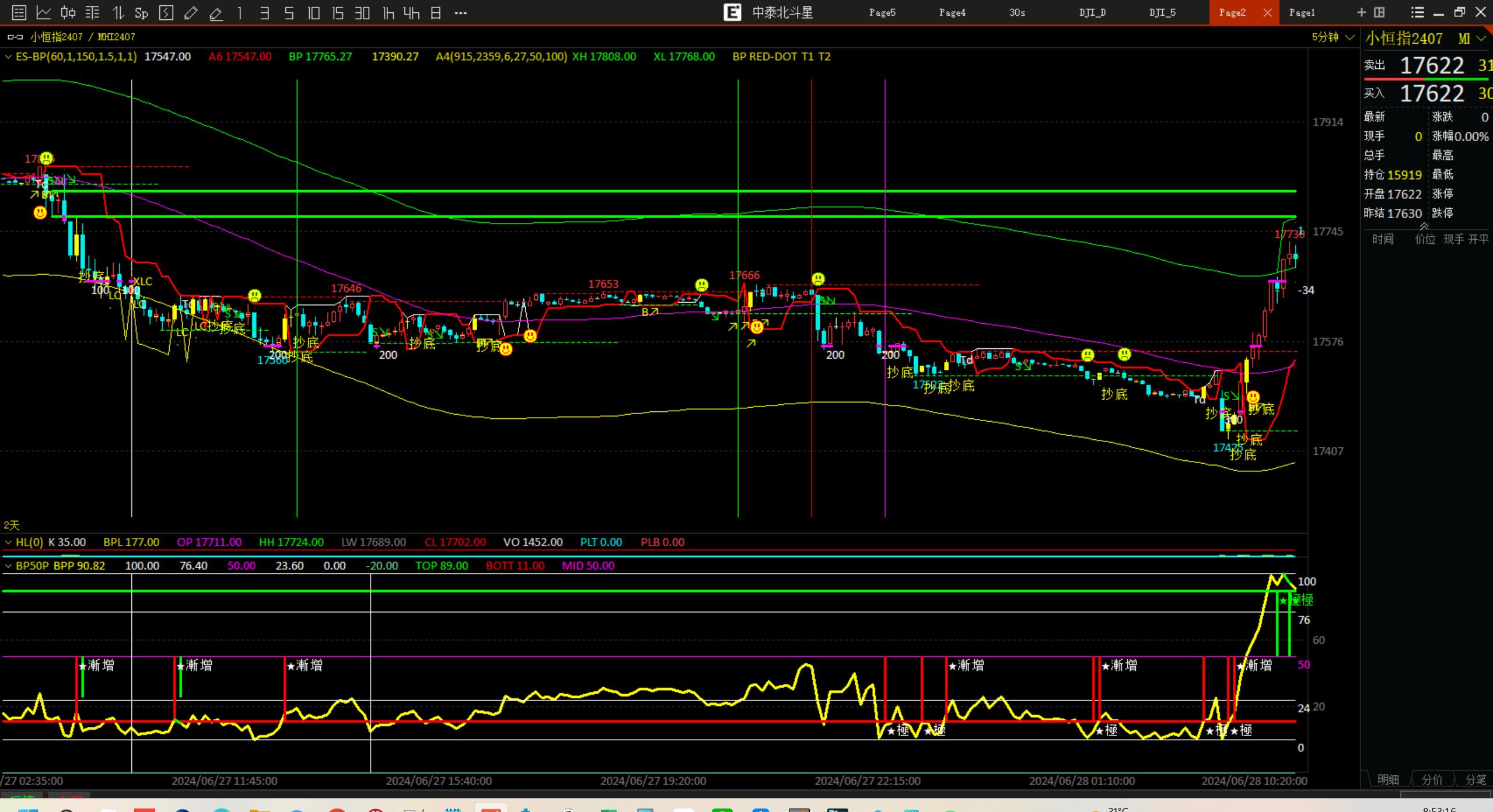Click the chain link icon beside 小恒指2407

tap(15, 37)
